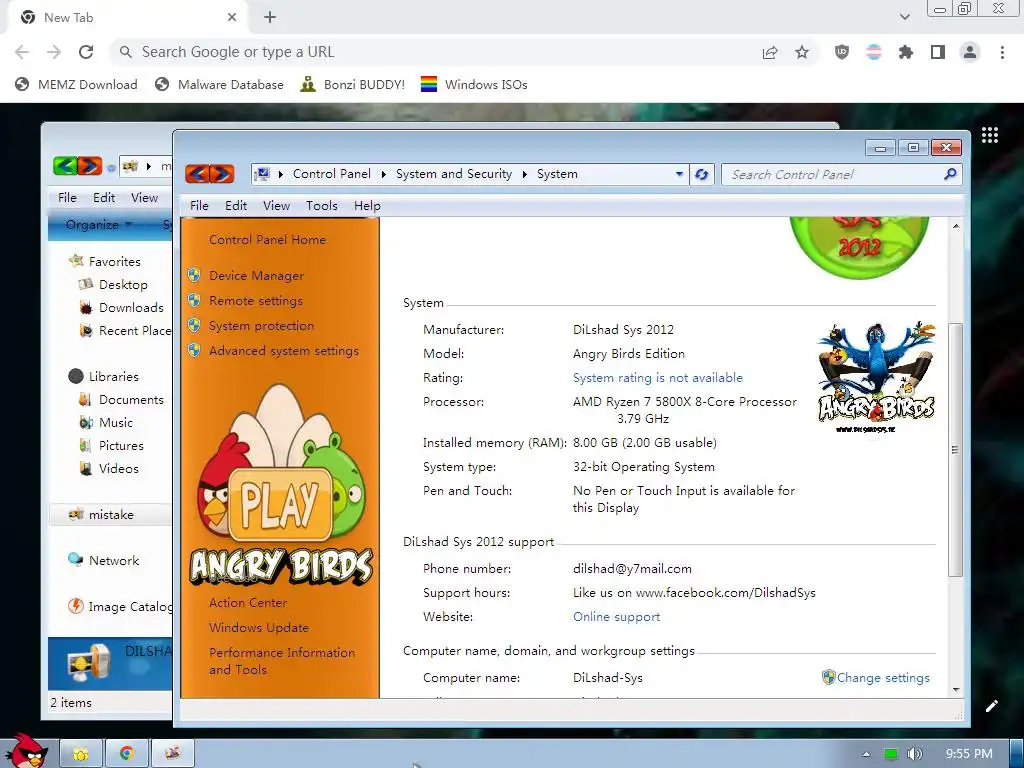Open the Windows ISOs bookmark
The image size is (1024, 768).
coord(474,84)
